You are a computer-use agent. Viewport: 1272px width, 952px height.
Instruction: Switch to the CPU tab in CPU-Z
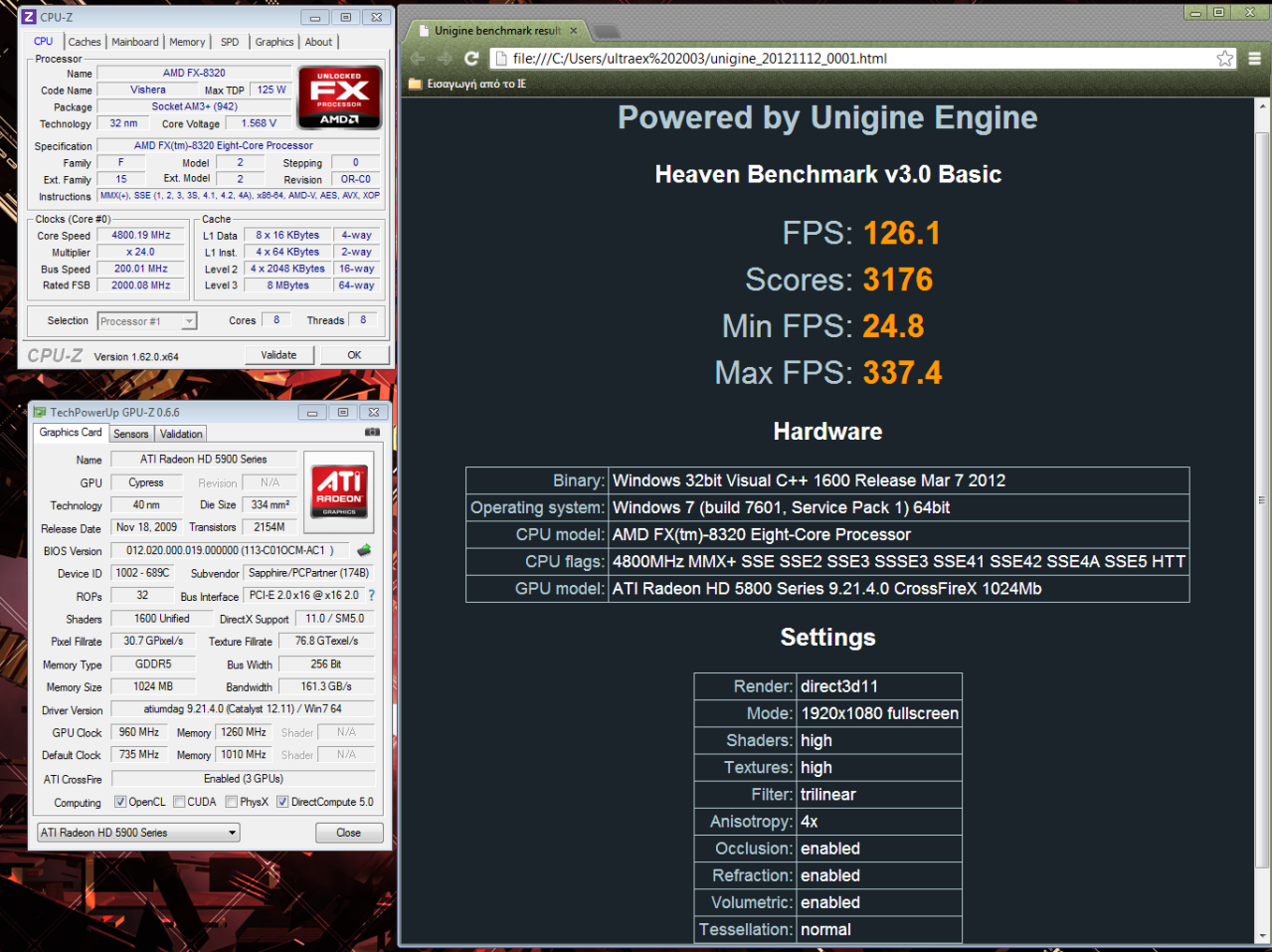point(43,41)
